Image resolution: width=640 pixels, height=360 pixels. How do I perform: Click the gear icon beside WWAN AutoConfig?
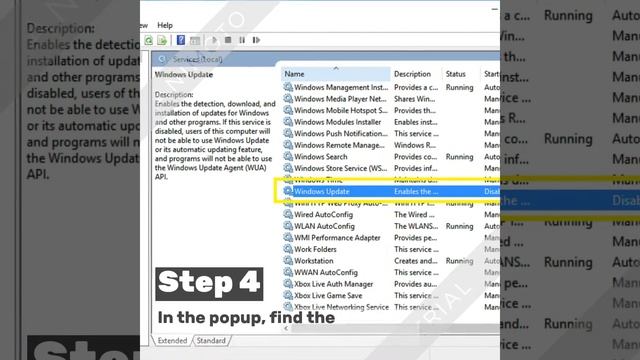pyautogui.click(x=288, y=272)
